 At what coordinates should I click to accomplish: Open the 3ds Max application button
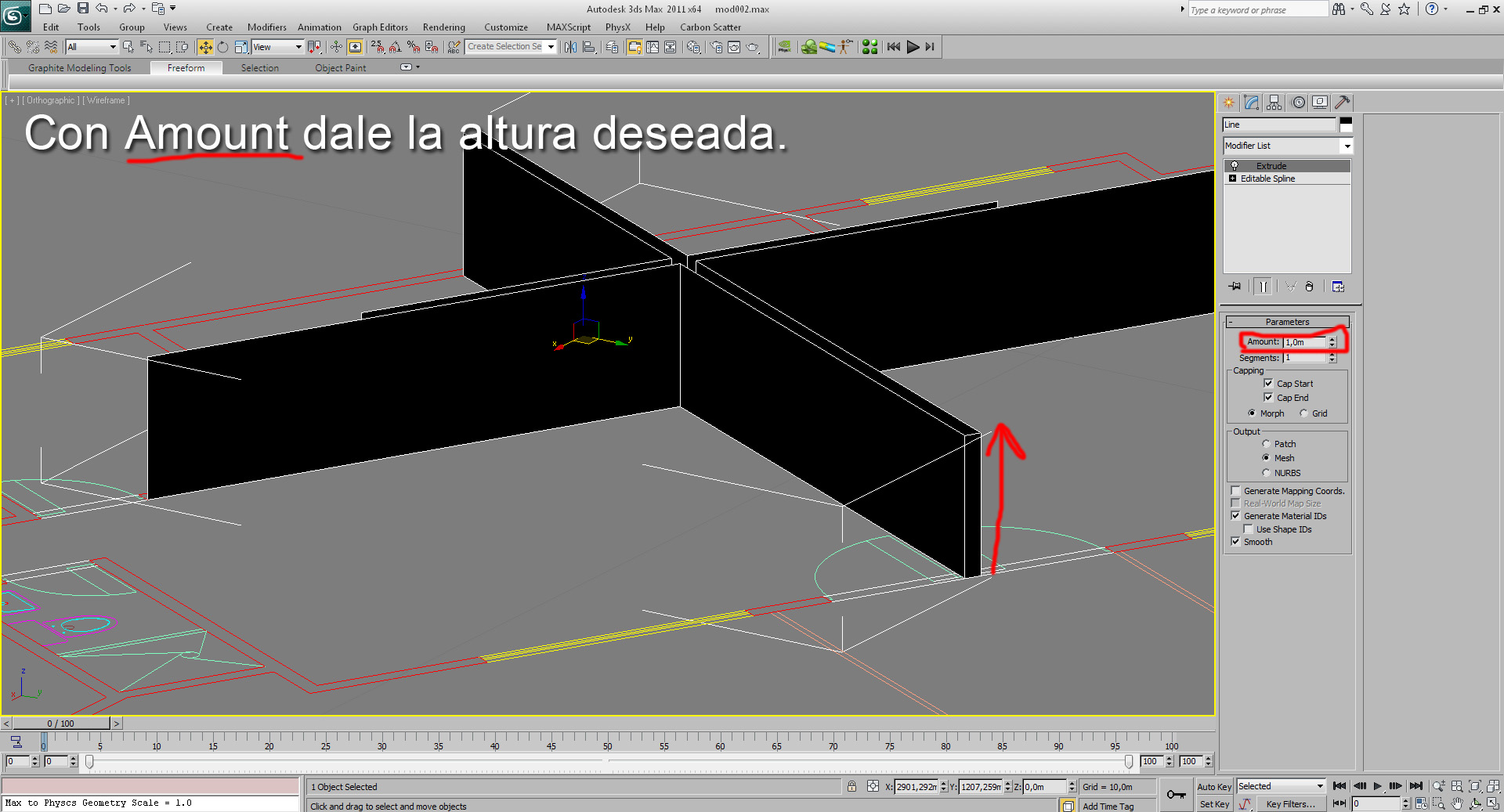15,16
